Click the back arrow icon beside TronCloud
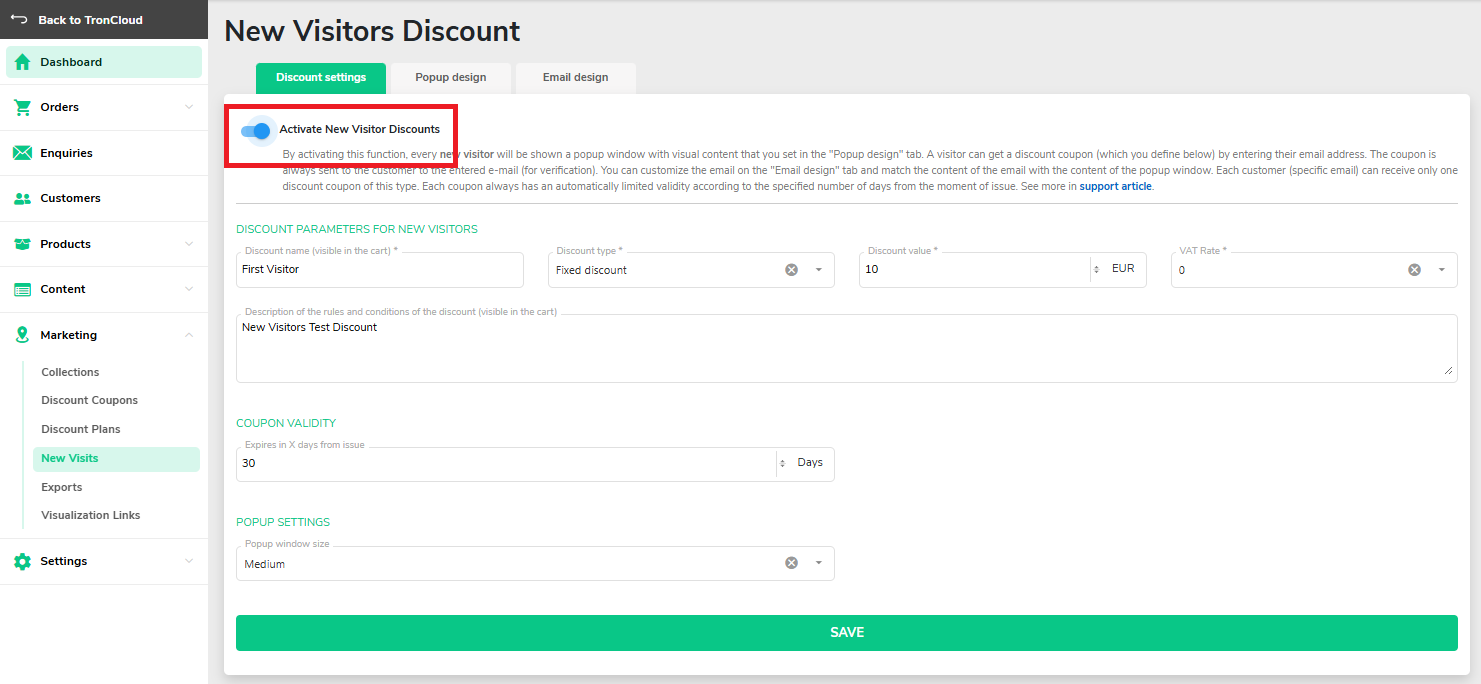Screen dimensions: 1481x684 [x=19, y=19]
